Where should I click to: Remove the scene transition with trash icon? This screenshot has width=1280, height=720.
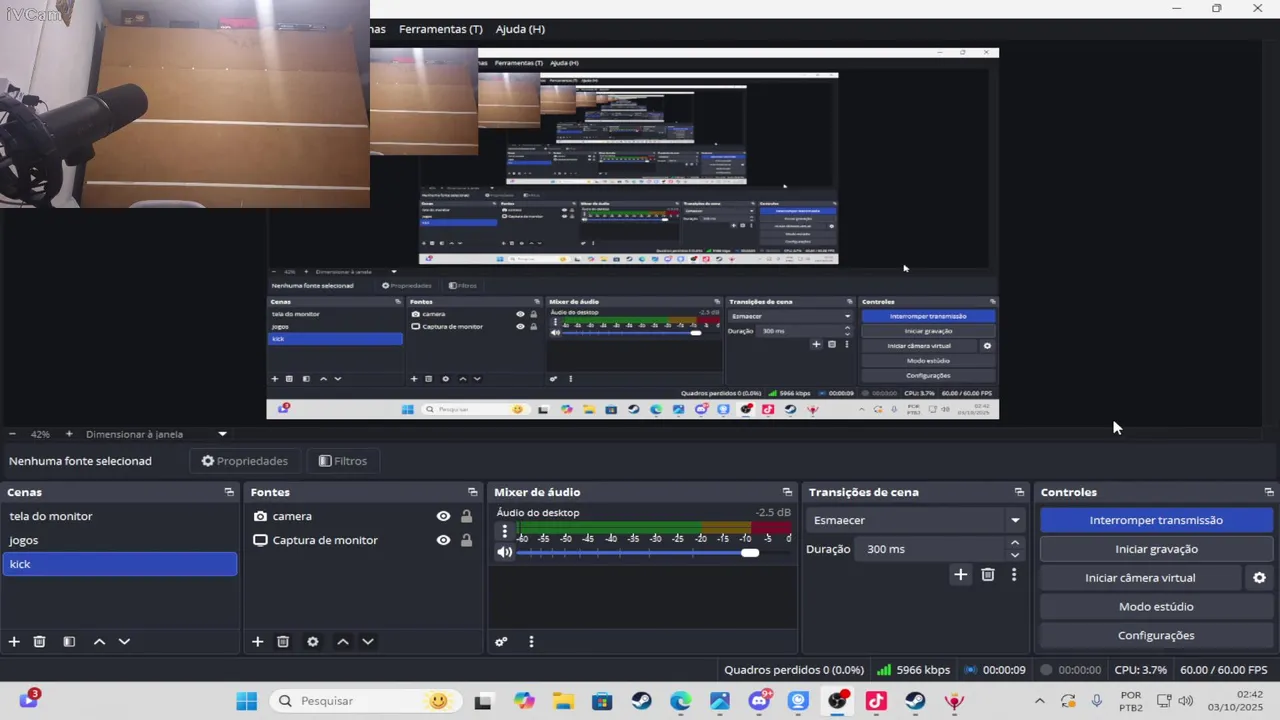(988, 574)
